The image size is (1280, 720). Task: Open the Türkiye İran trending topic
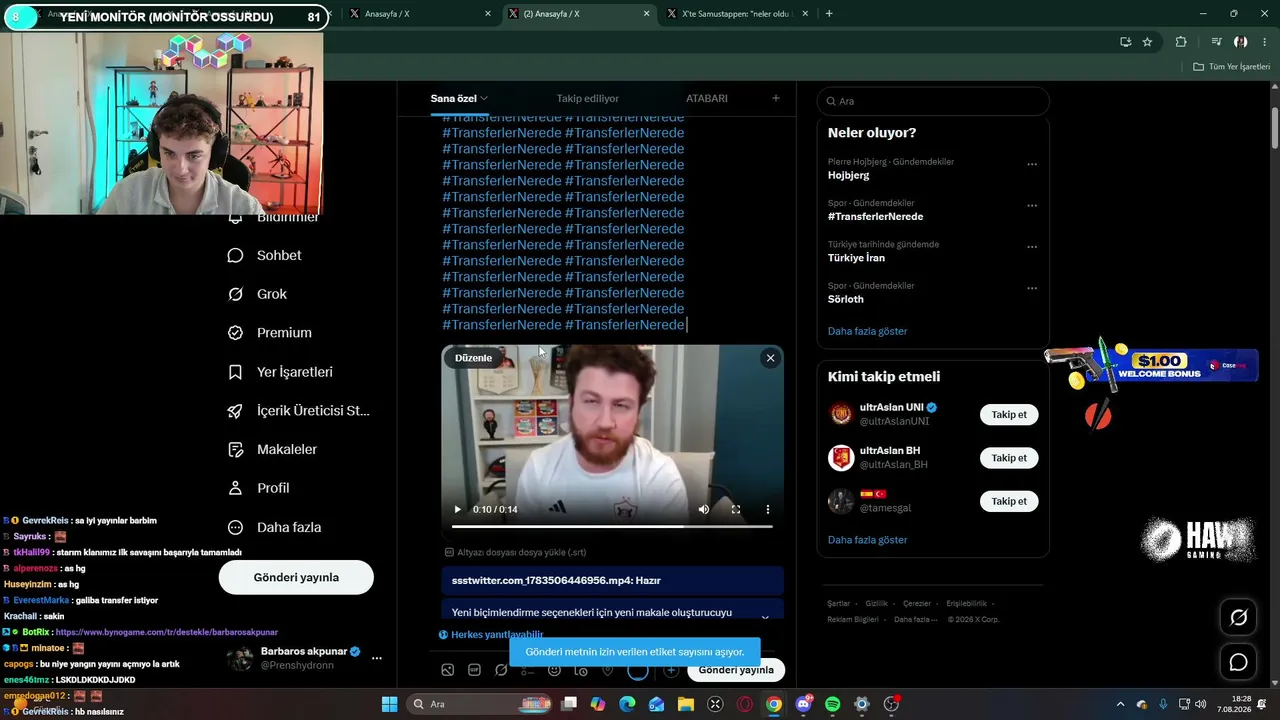click(856, 258)
